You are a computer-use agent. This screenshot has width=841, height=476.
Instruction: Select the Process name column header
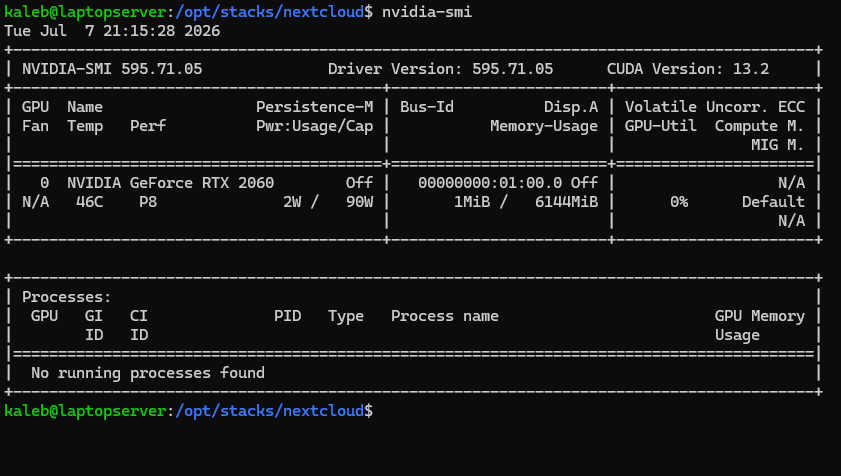(445, 316)
